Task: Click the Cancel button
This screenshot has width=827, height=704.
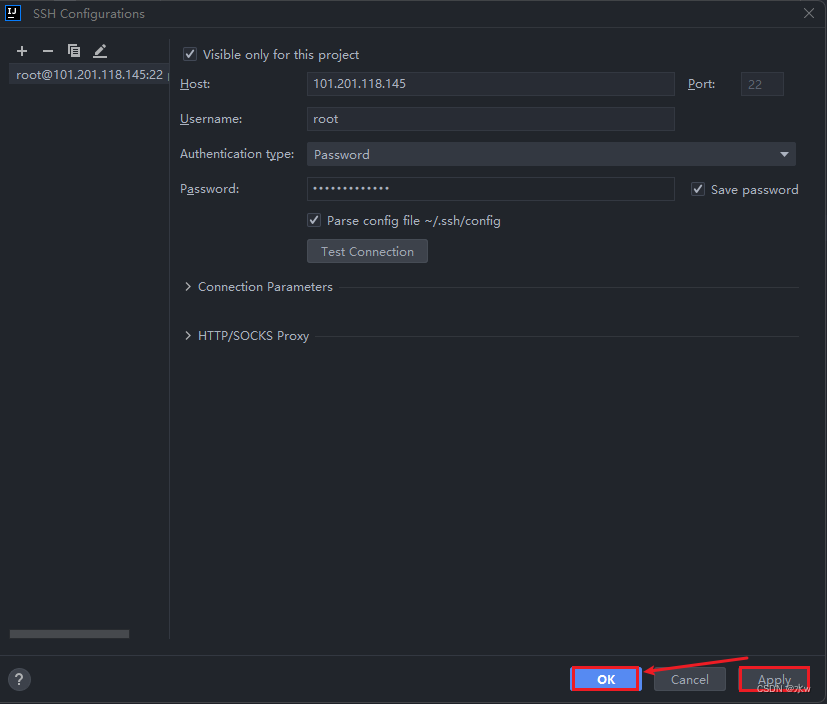Action: 689,679
